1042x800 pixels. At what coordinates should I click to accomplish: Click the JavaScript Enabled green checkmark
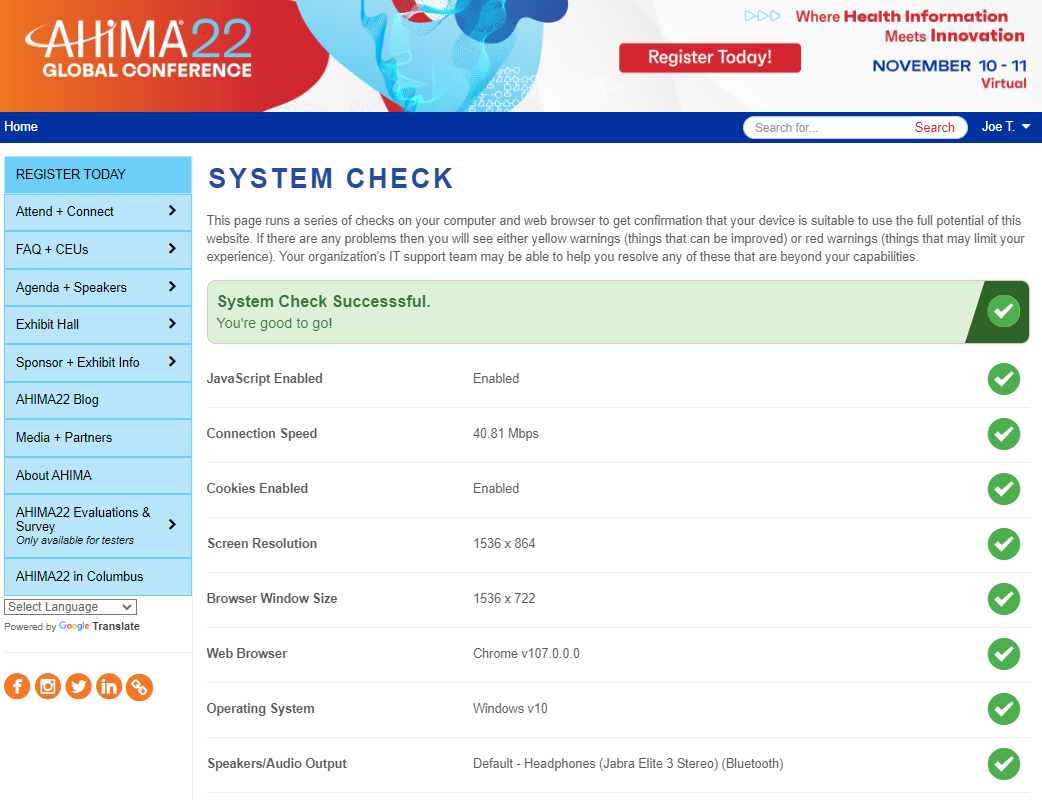pos(1003,379)
